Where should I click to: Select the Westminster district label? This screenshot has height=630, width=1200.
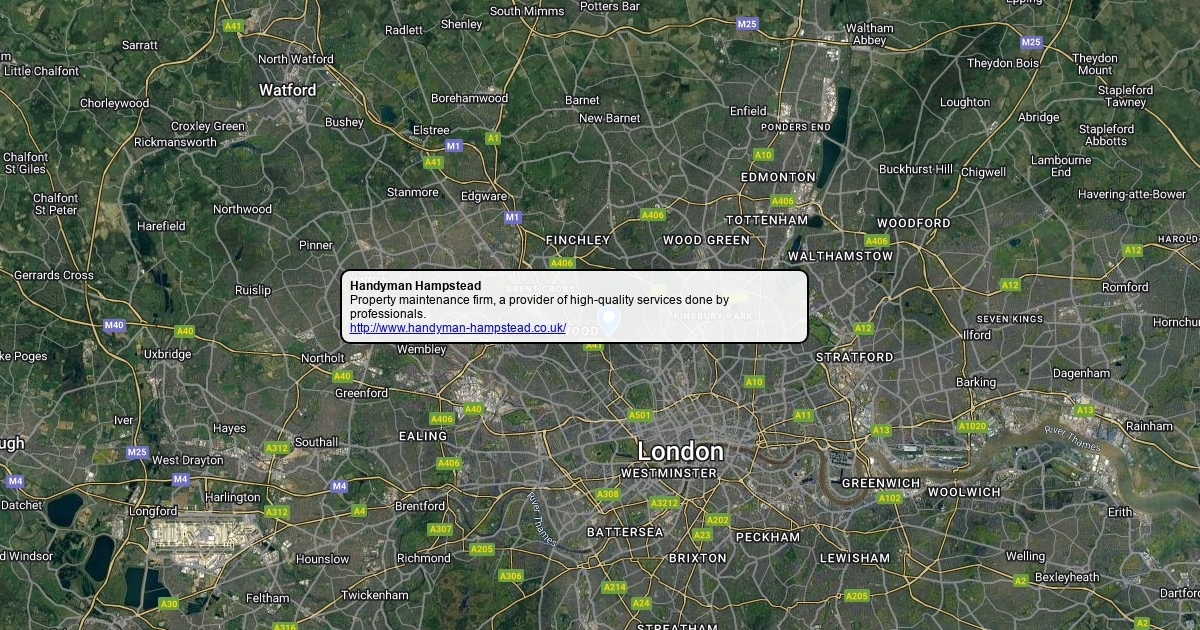coord(669,473)
